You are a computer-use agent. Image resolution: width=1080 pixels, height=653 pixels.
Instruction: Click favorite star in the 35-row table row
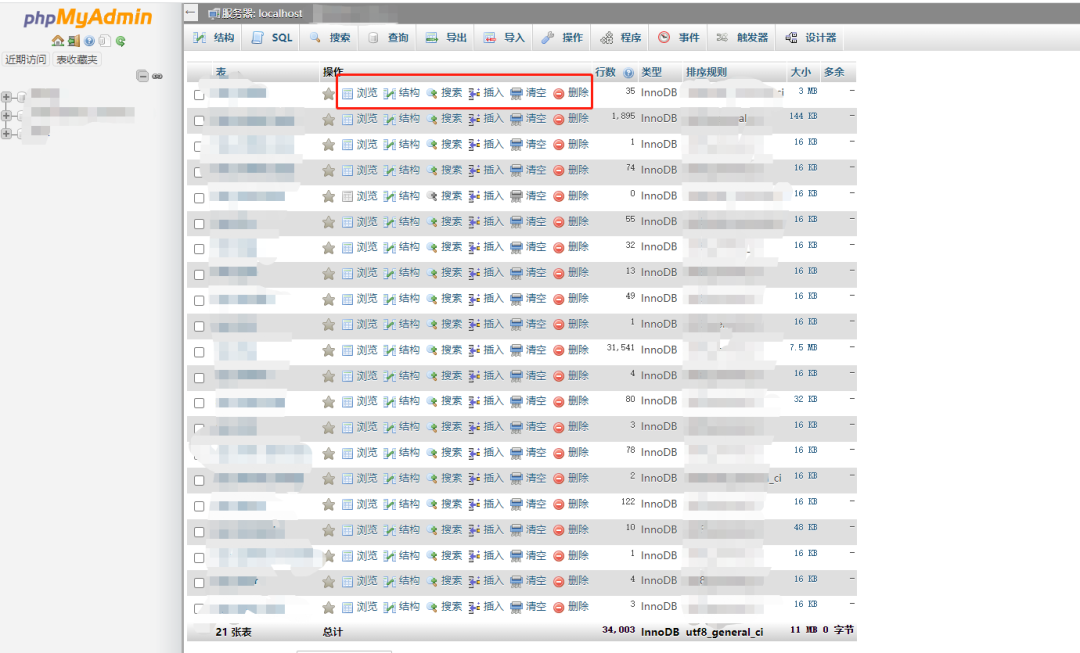(x=329, y=94)
